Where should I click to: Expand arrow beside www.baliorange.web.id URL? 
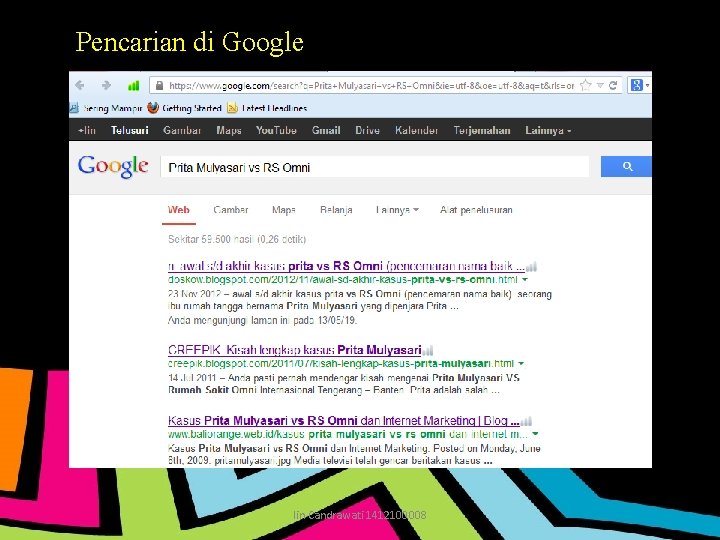pos(535,434)
